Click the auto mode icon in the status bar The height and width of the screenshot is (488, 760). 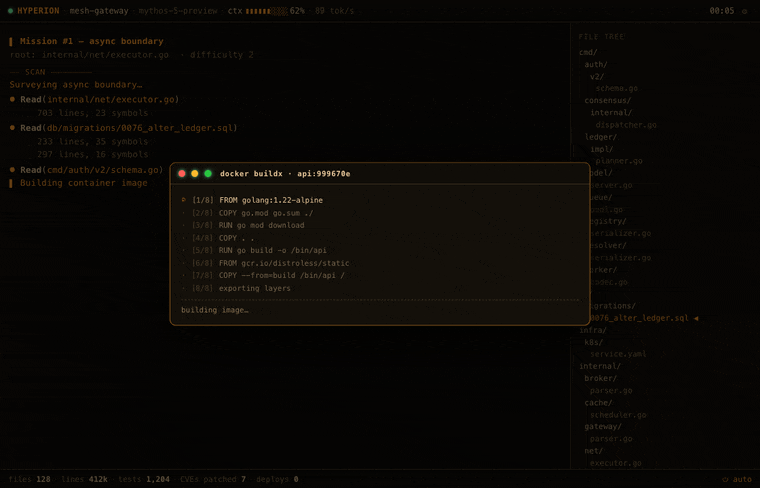coord(725,479)
